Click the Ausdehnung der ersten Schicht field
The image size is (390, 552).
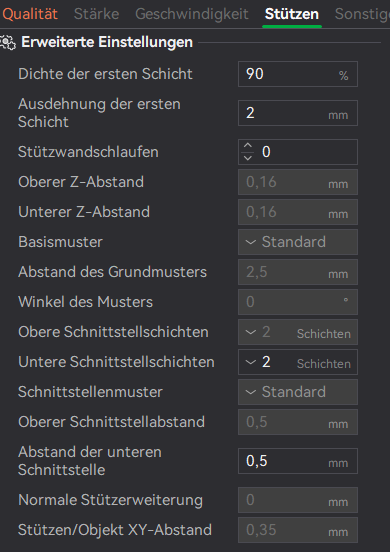coord(298,113)
